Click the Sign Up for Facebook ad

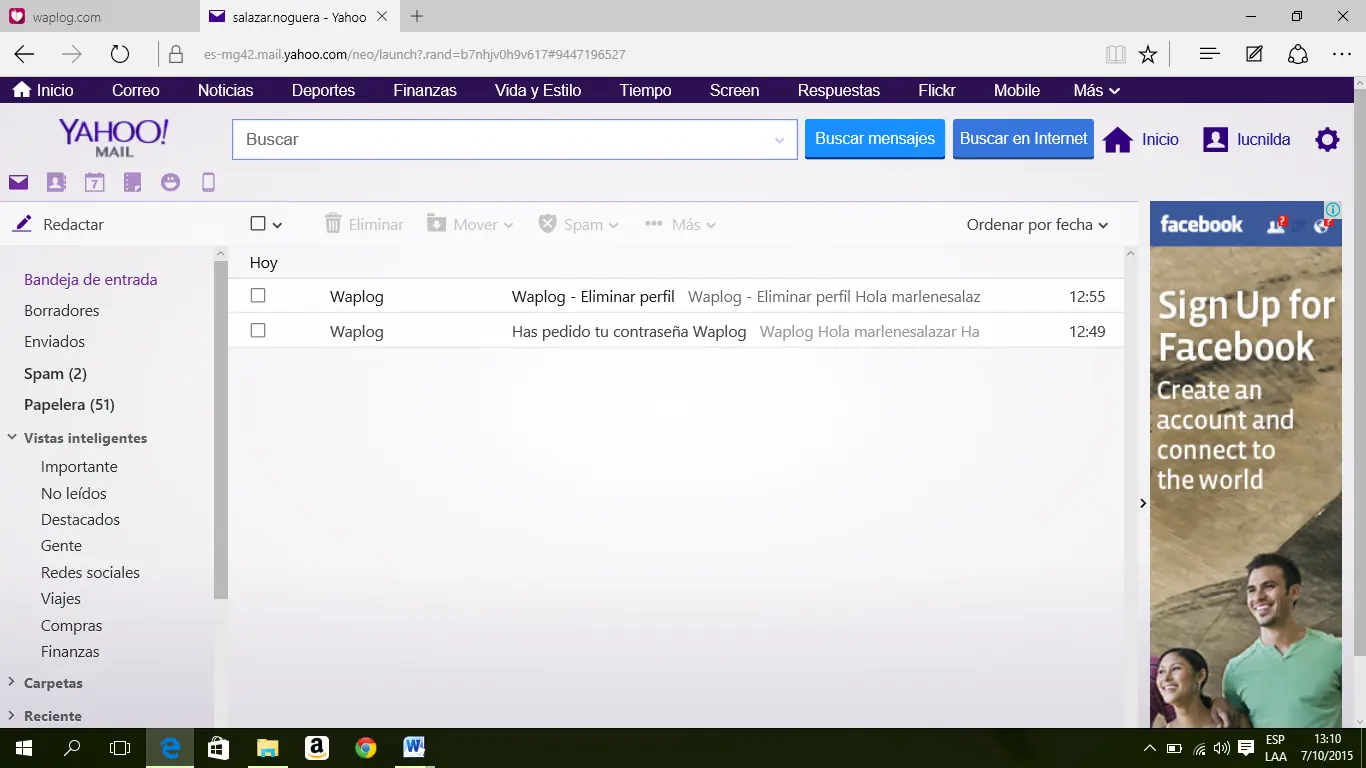1245,465
